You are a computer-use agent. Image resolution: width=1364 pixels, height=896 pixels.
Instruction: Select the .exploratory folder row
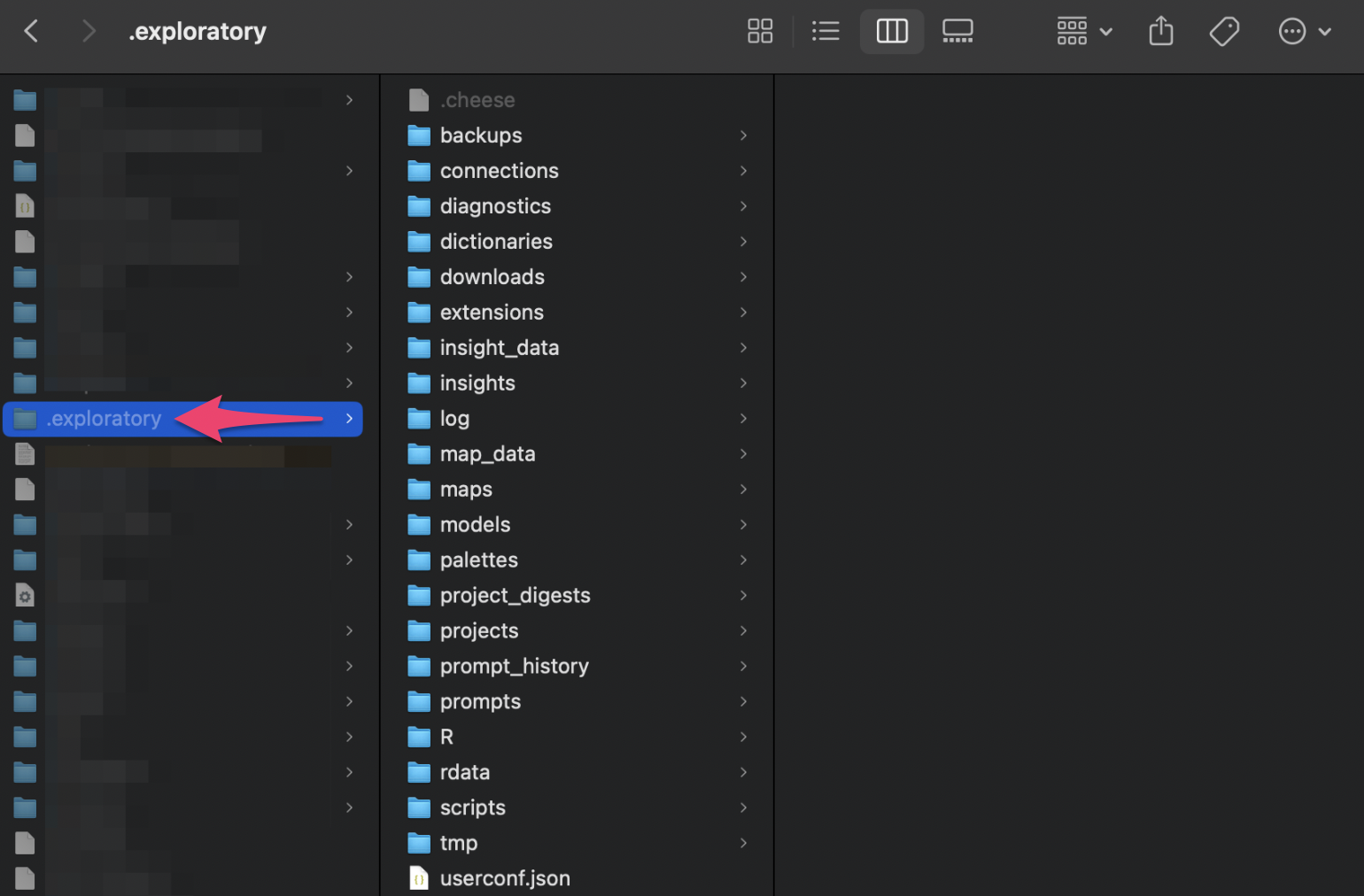(x=182, y=419)
